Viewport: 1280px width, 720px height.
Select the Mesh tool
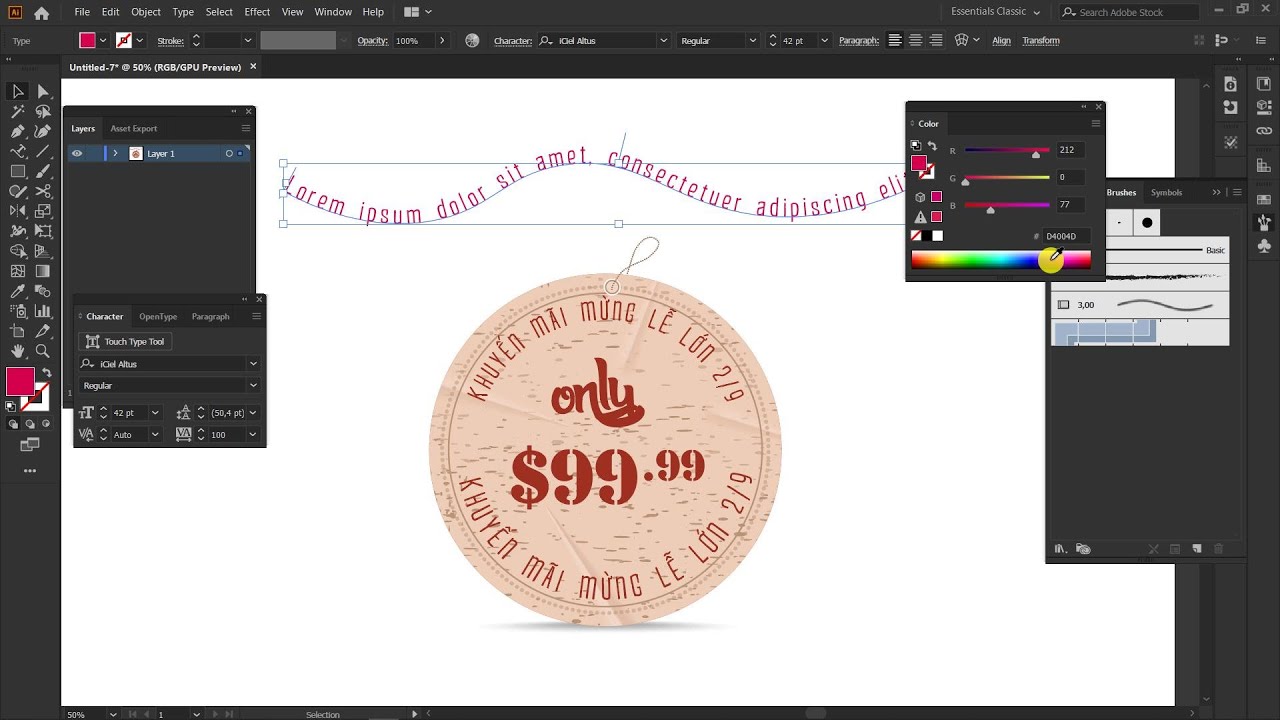pos(18,271)
